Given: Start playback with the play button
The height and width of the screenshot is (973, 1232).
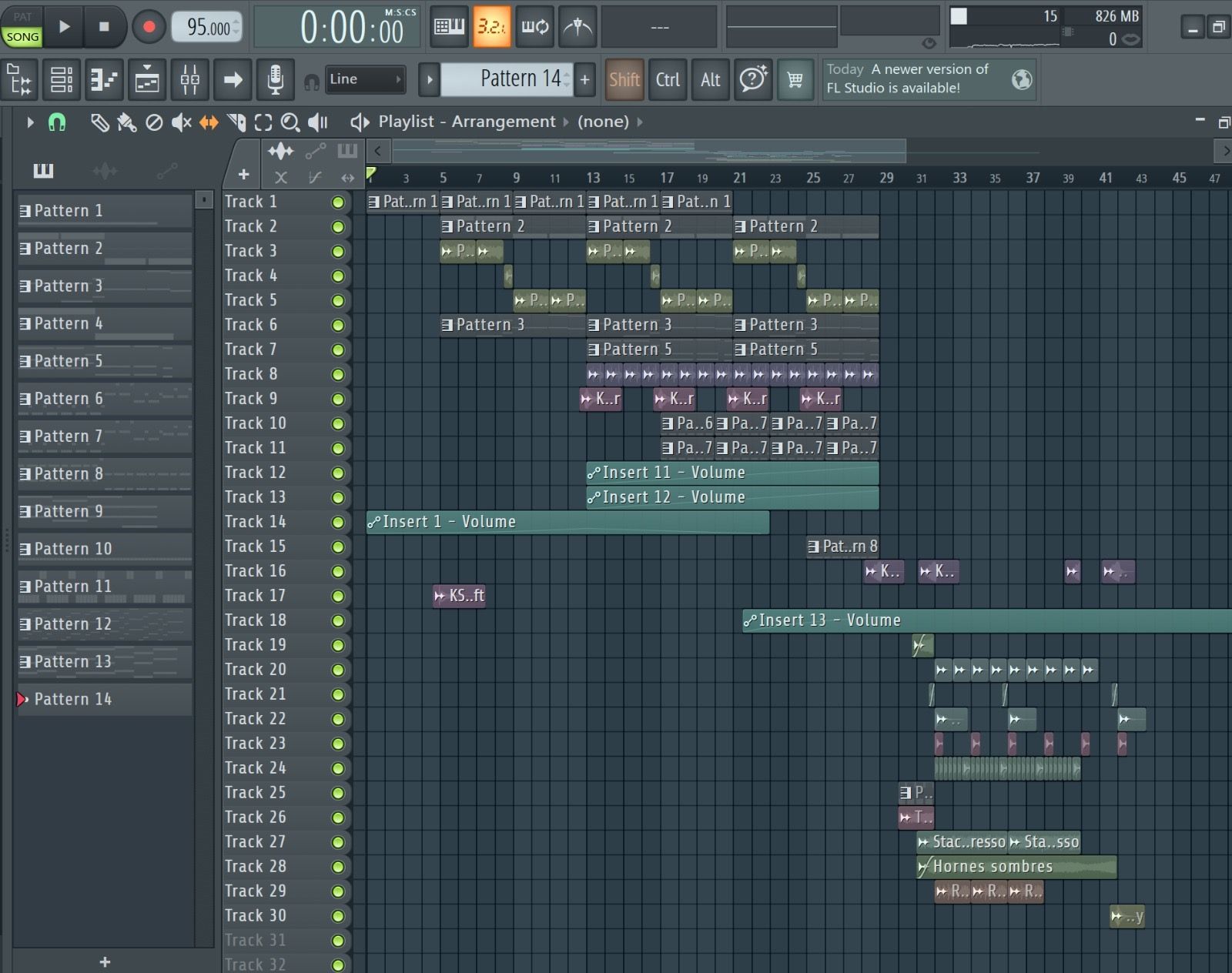Looking at the screenshot, I should tap(65, 27).
